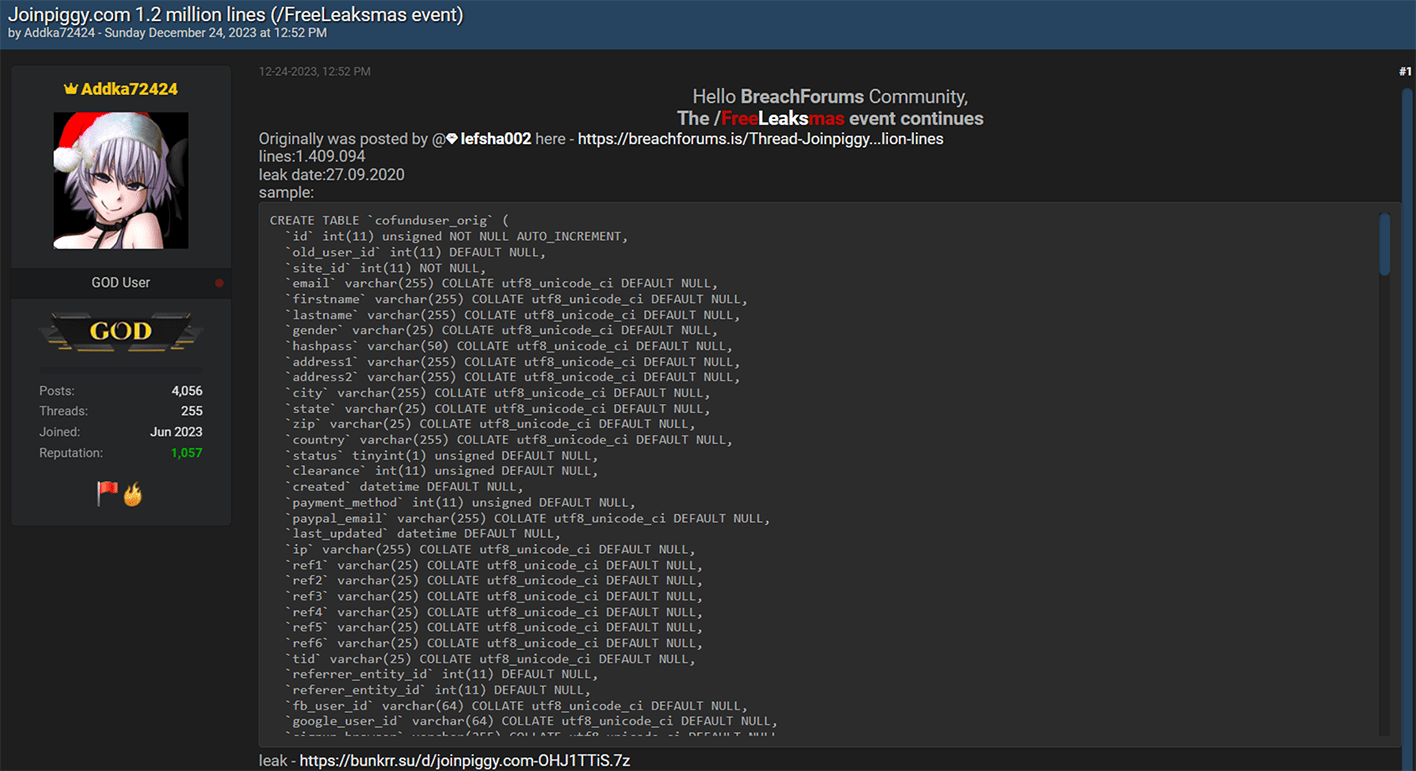Click the 'sample:' label

[x=286, y=193]
